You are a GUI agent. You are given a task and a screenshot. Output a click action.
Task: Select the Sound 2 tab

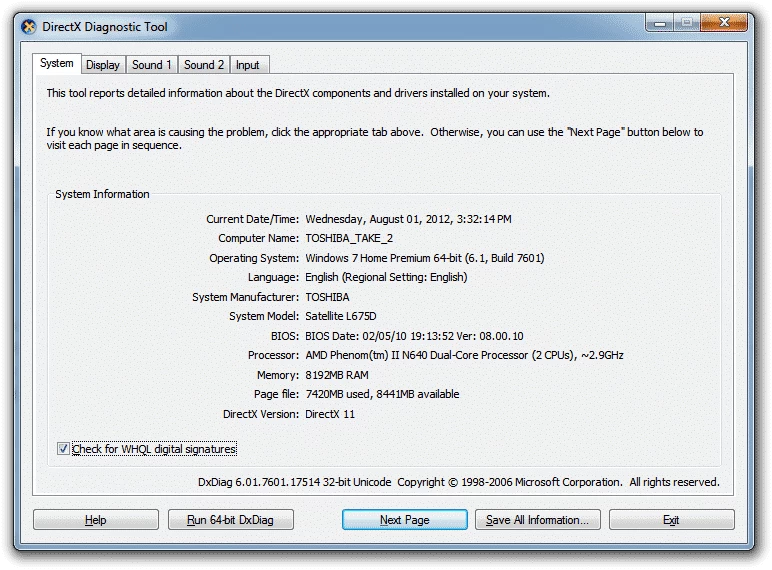click(204, 65)
